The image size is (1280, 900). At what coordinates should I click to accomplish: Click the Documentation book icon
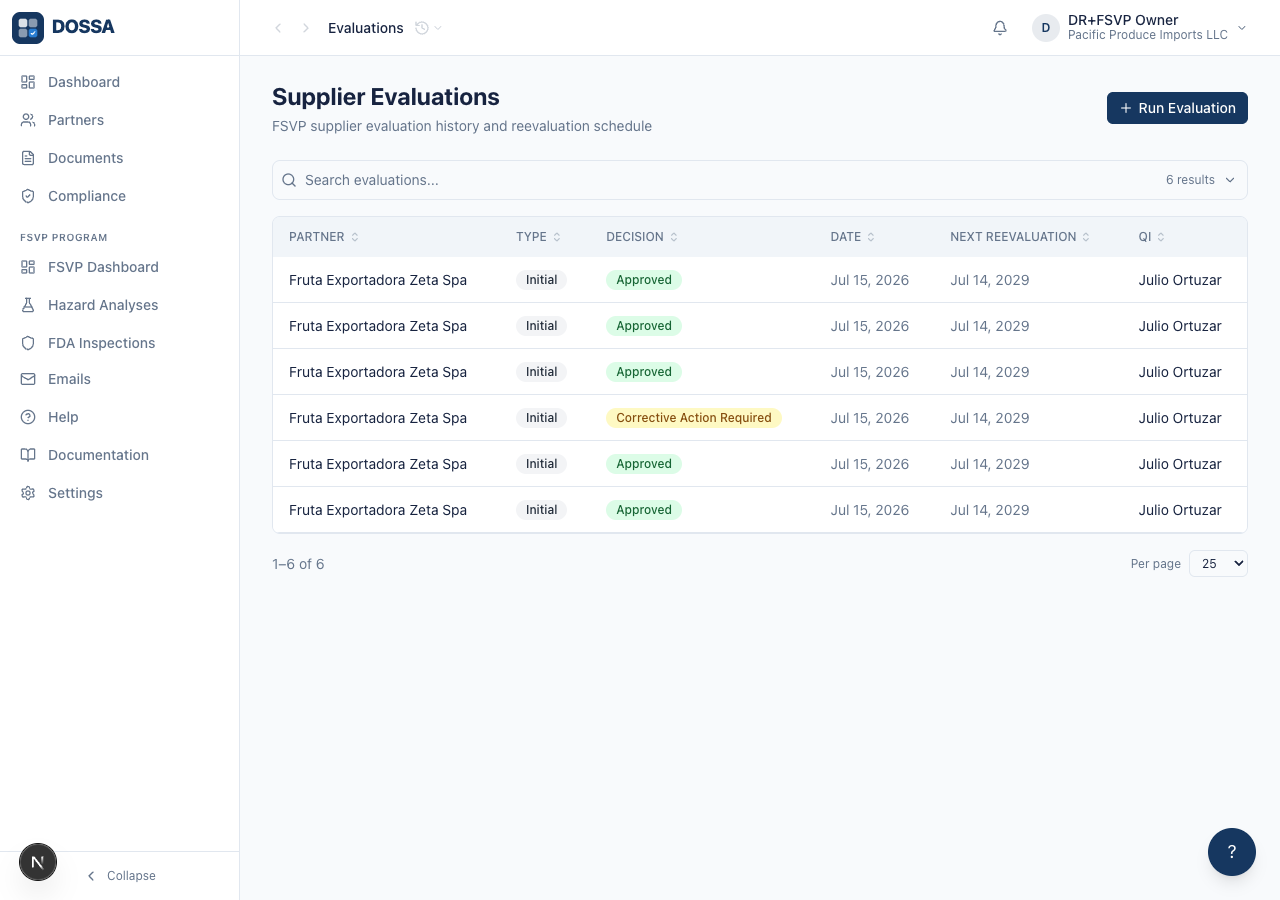28,455
